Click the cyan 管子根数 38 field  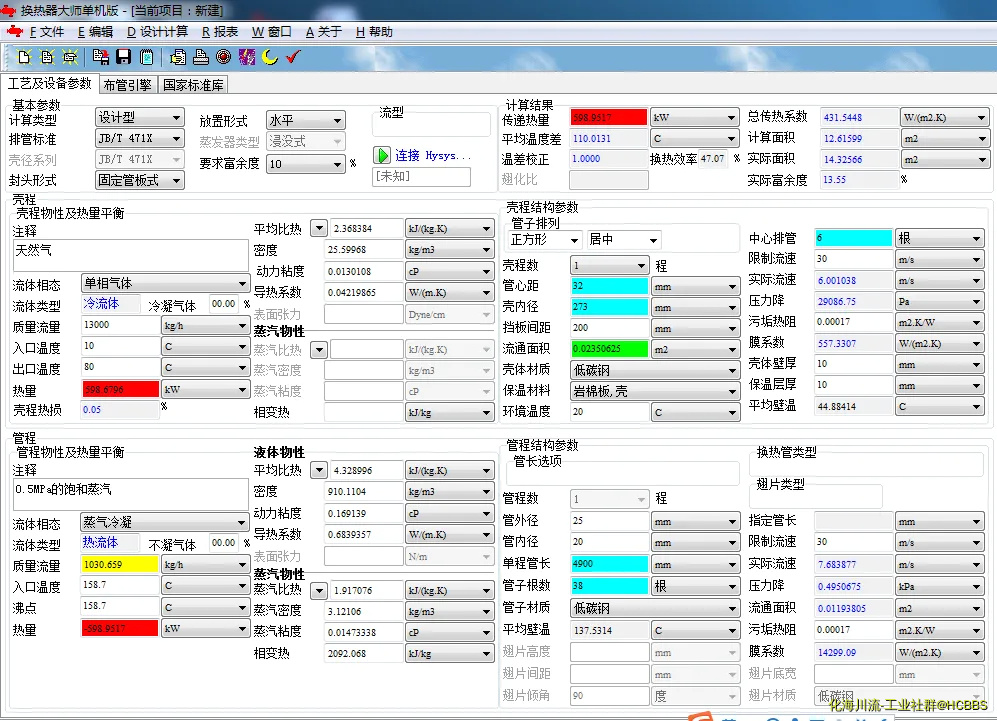[609, 586]
